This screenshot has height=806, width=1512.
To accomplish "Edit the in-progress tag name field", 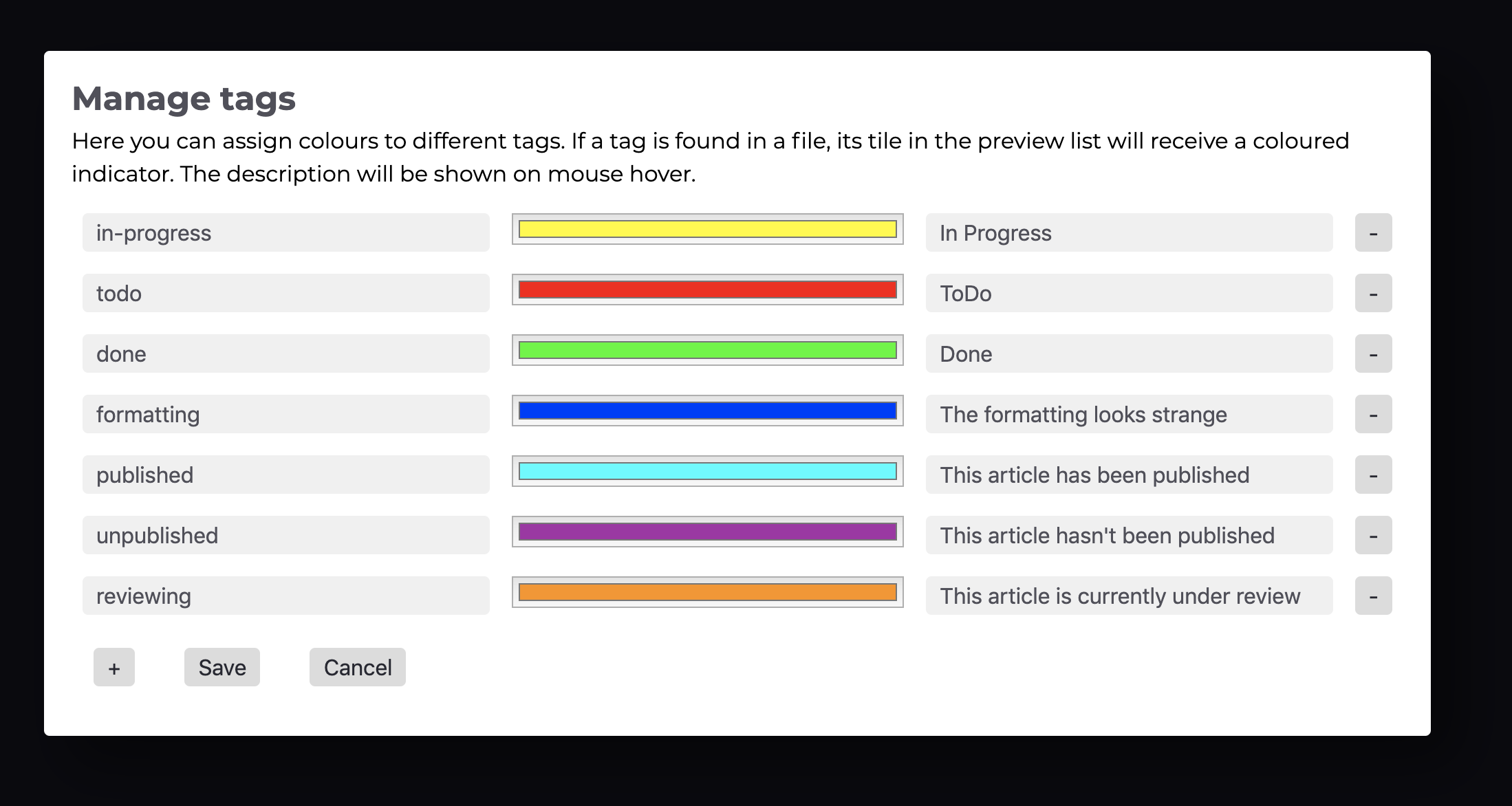I will point(285,232).
